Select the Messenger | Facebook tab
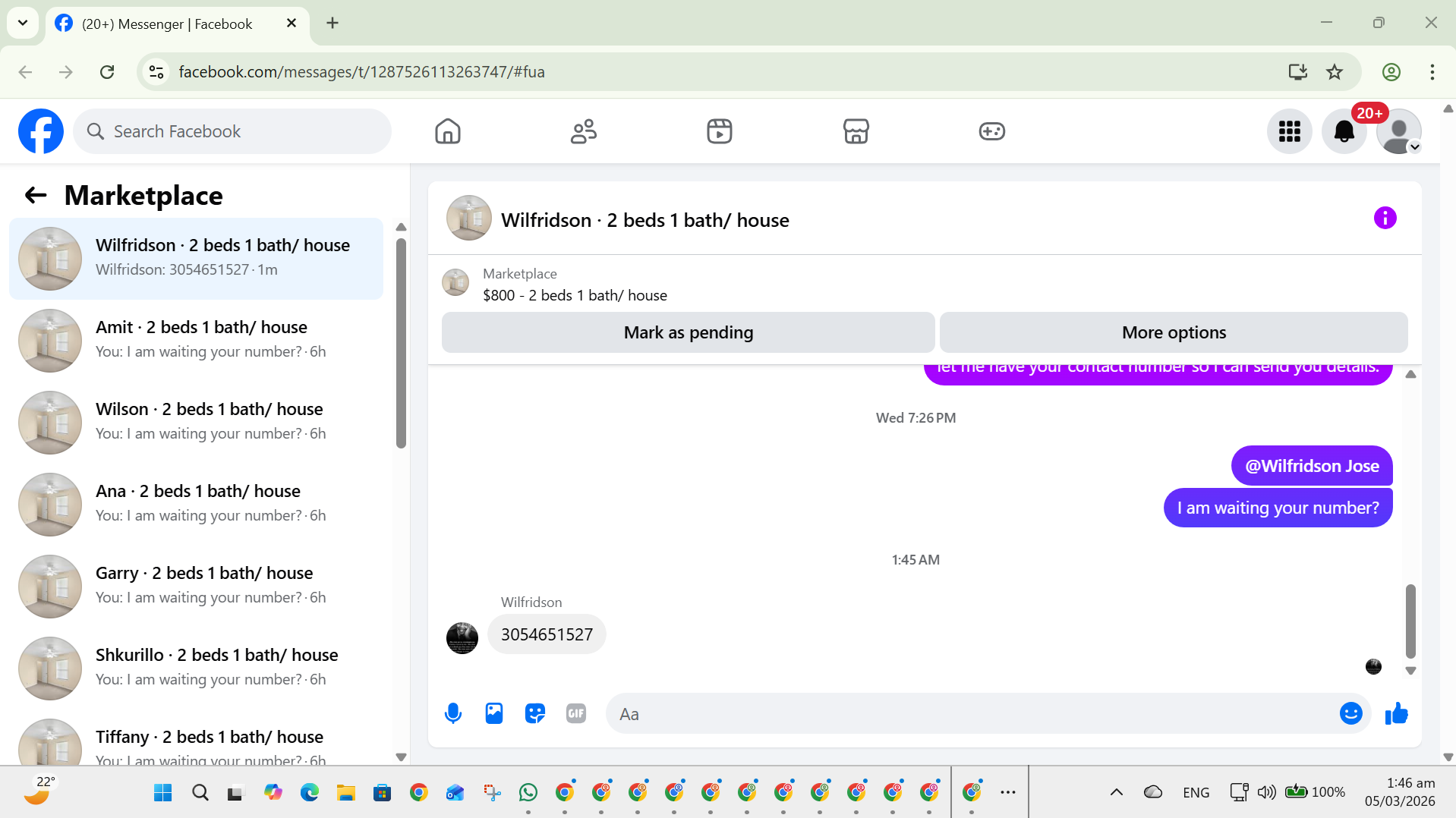 (x=178, y=24)
